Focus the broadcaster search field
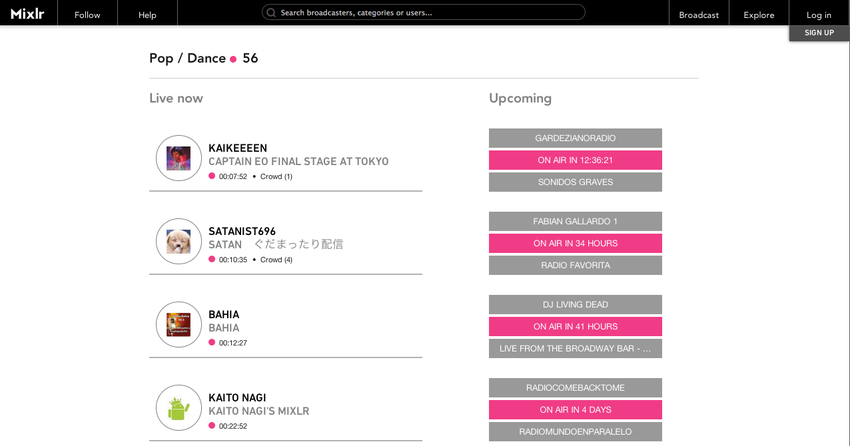850x446 pixels. point(423,12)
